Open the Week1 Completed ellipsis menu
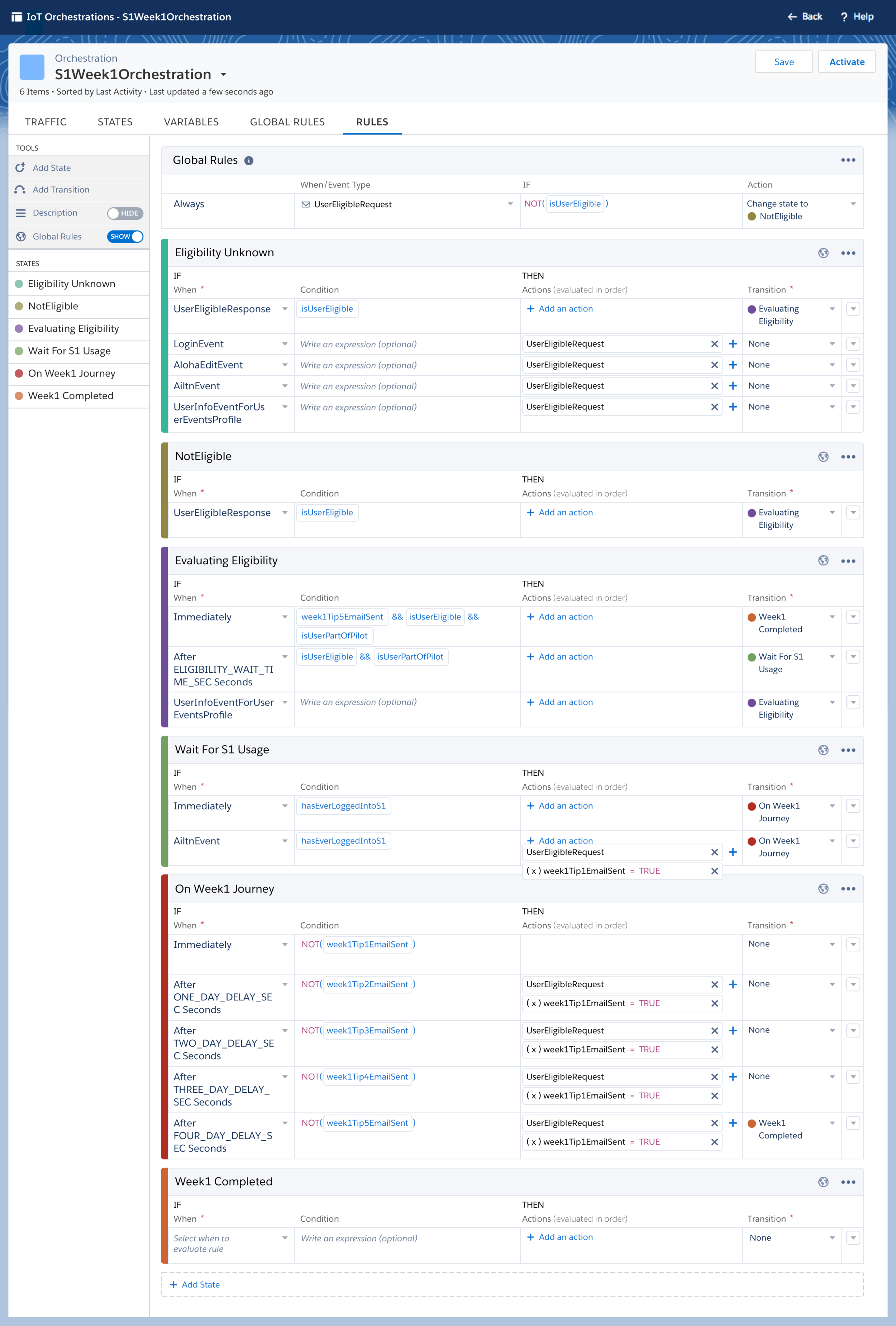The image size is (896, 1326). [848, 1182]
